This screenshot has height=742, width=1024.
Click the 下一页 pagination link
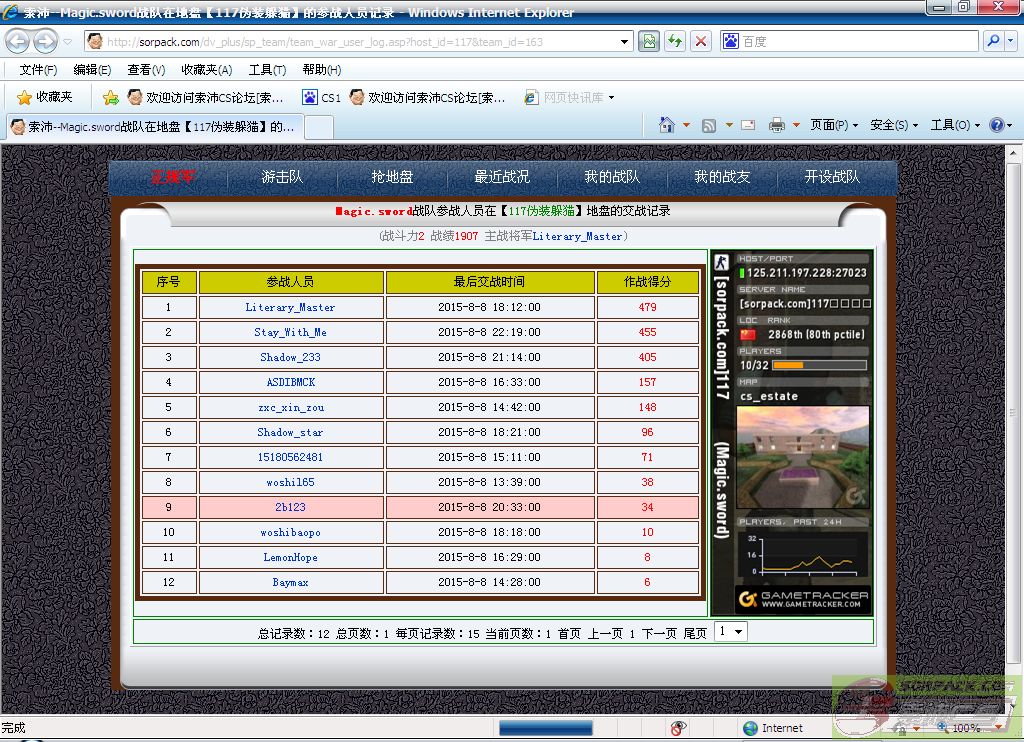[x=659, y=633]
